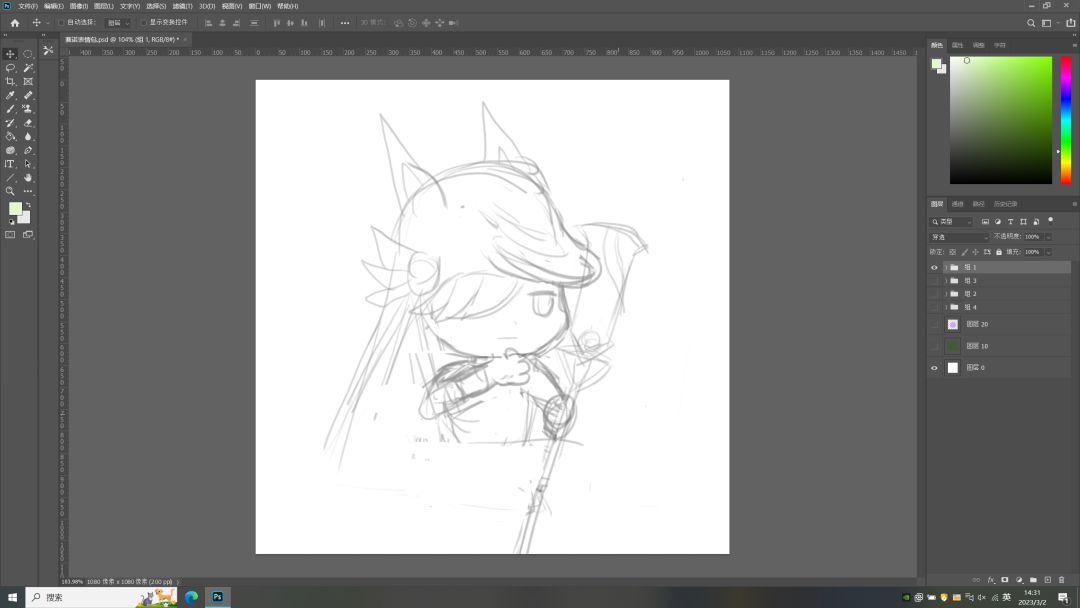Select the Elliptical Marquee tool
The height and width of the screenshot is (608, 1080).
tap(28, 54)
